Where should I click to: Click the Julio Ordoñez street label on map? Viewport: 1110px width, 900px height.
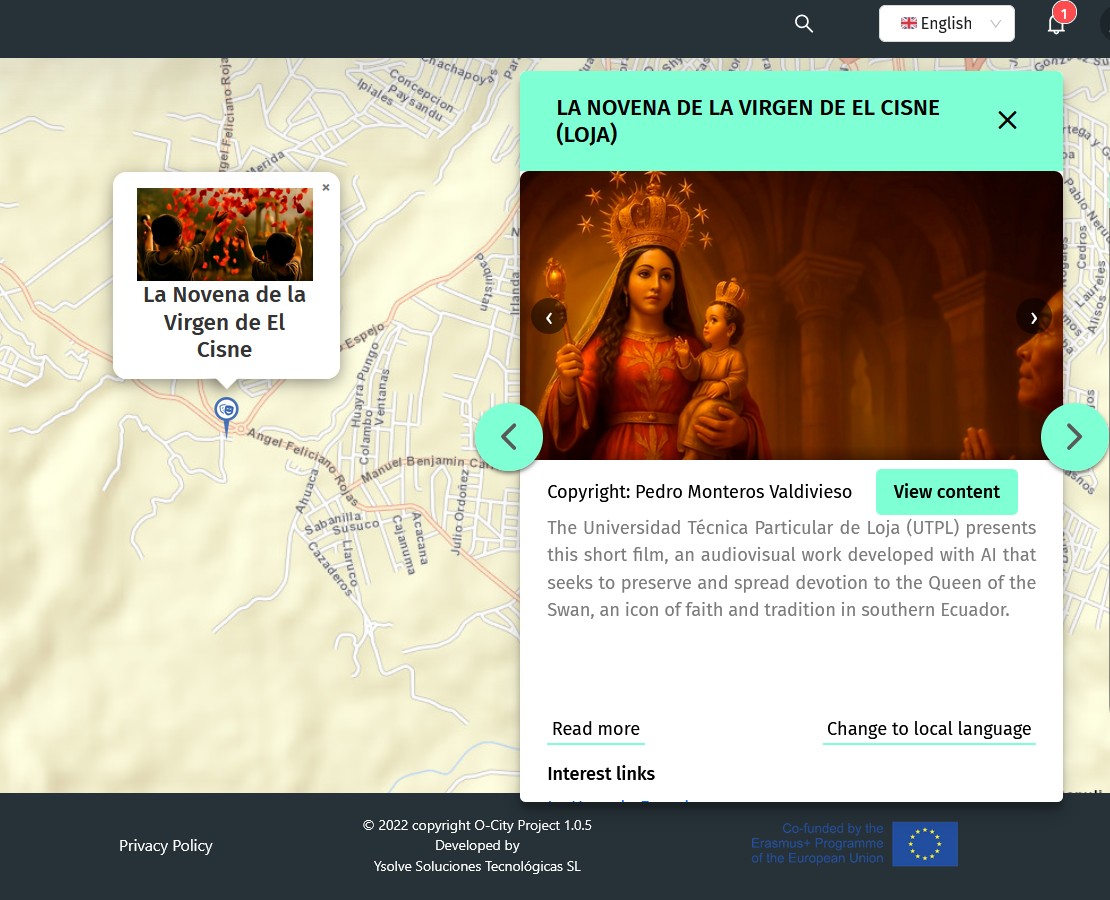coord(459,512)
